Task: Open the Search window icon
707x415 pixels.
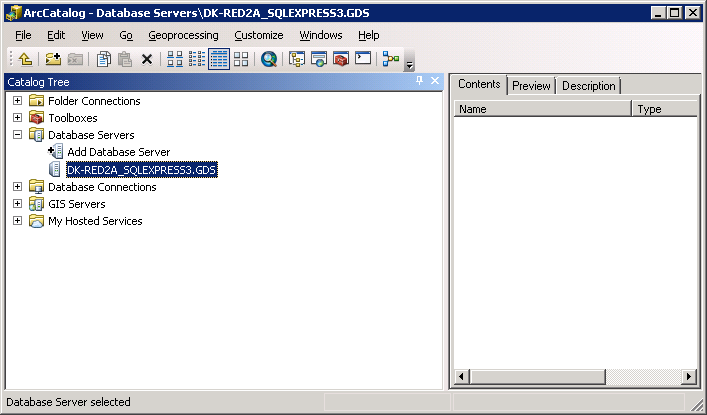Action: [269, 59]
